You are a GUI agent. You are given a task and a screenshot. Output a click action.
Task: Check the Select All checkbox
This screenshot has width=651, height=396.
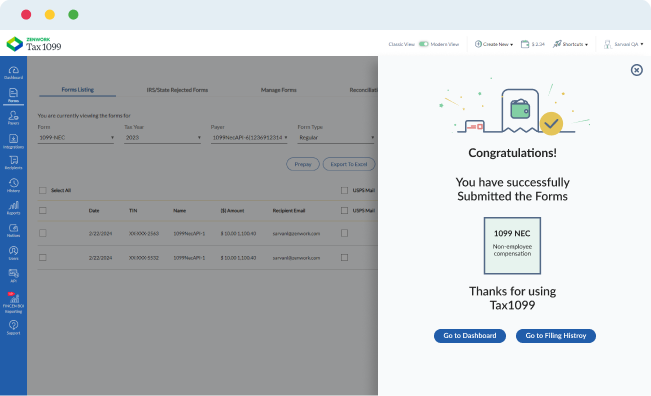click(x=42, y=191)
